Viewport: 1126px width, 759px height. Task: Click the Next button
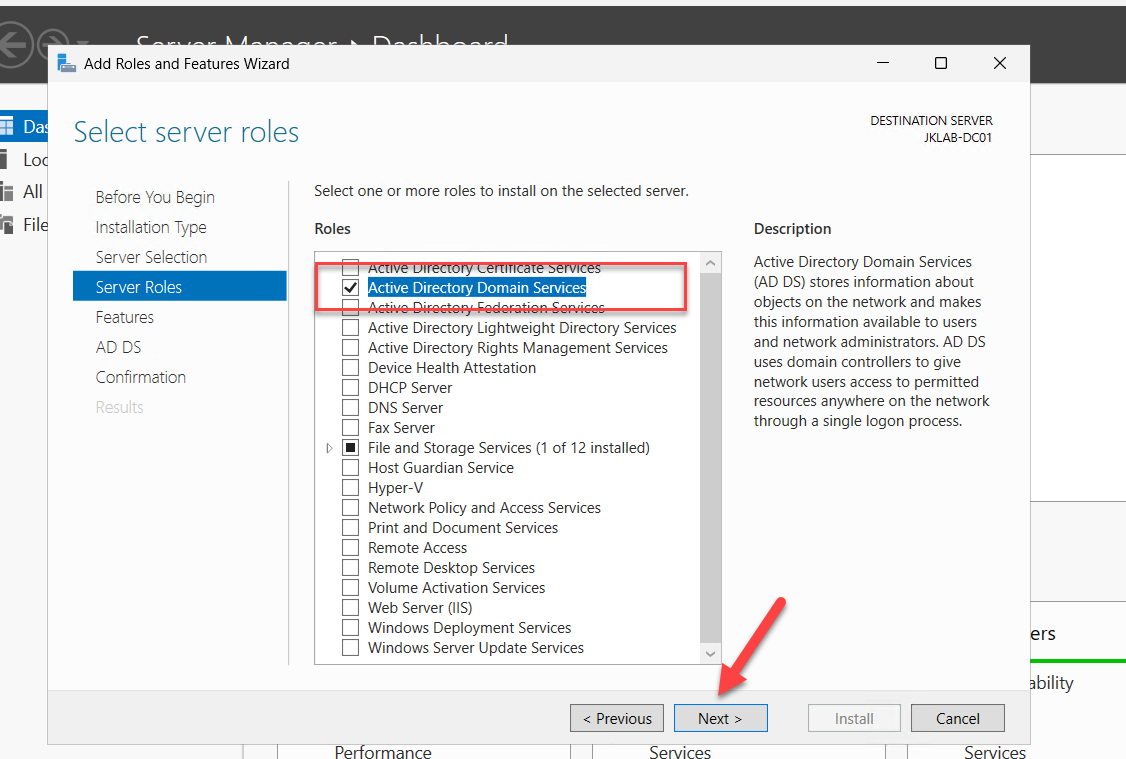pos(720,718)
